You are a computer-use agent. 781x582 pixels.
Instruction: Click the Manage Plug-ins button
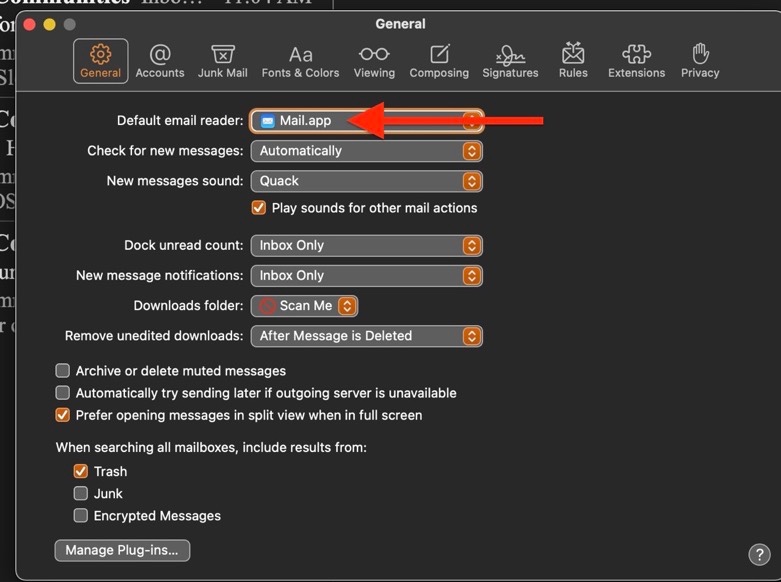pyautogui.click(x=122, y=550)
